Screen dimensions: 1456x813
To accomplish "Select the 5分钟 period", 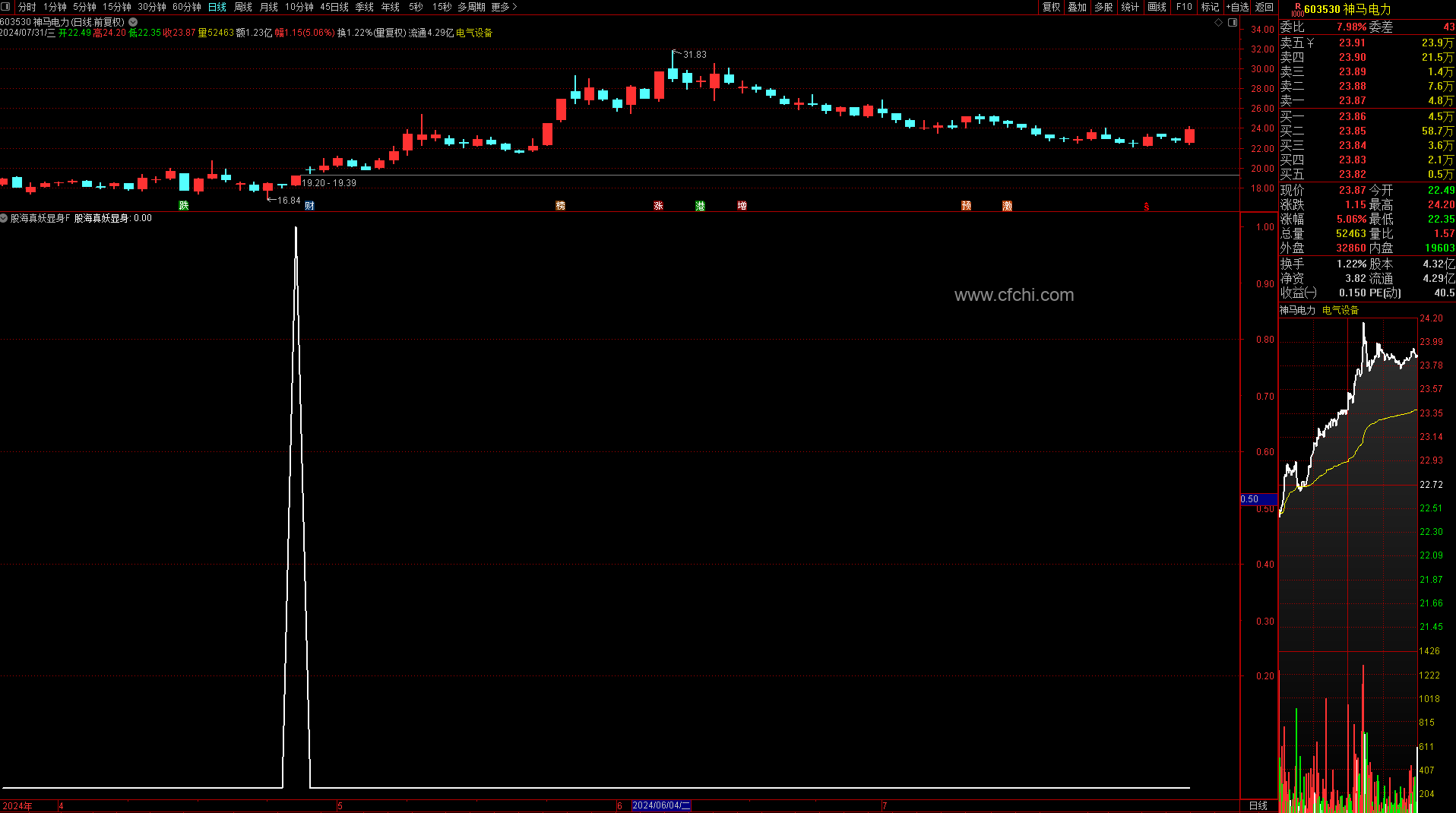I will (84, 7).
